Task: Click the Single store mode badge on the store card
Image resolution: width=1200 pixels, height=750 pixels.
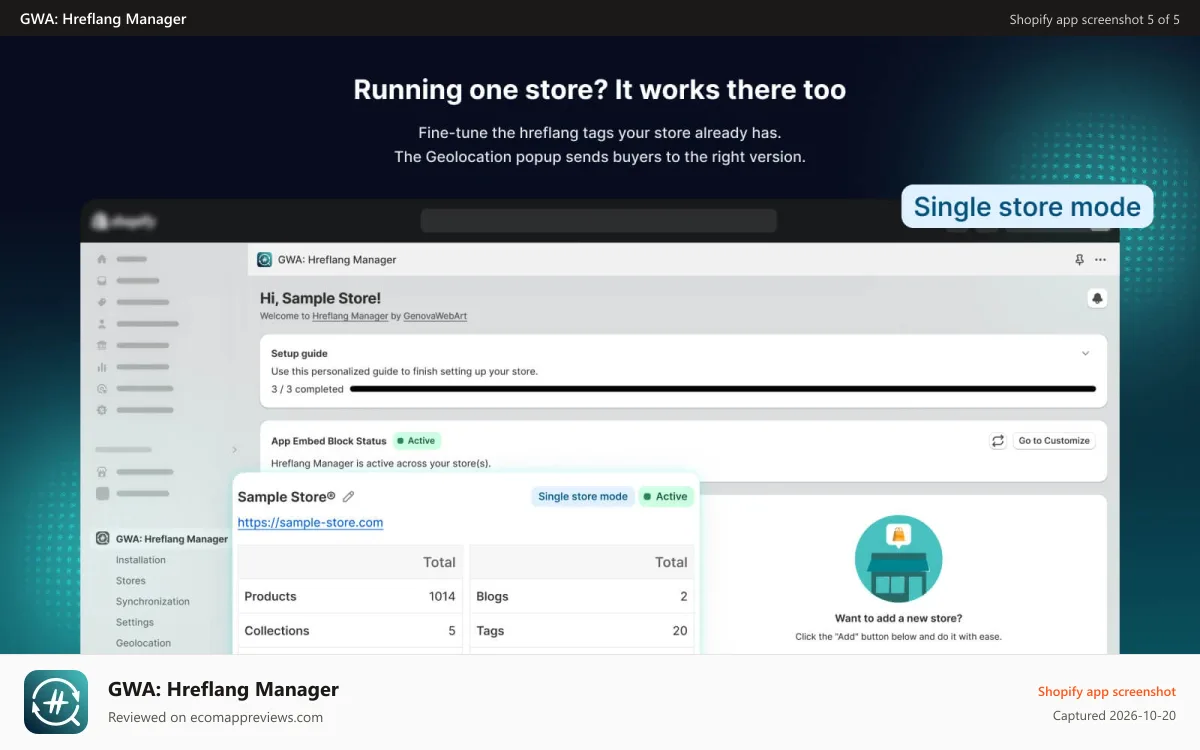Action: (x=583, y=497)
